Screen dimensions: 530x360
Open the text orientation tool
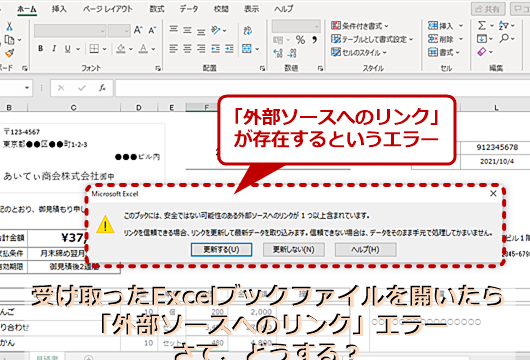216,30
